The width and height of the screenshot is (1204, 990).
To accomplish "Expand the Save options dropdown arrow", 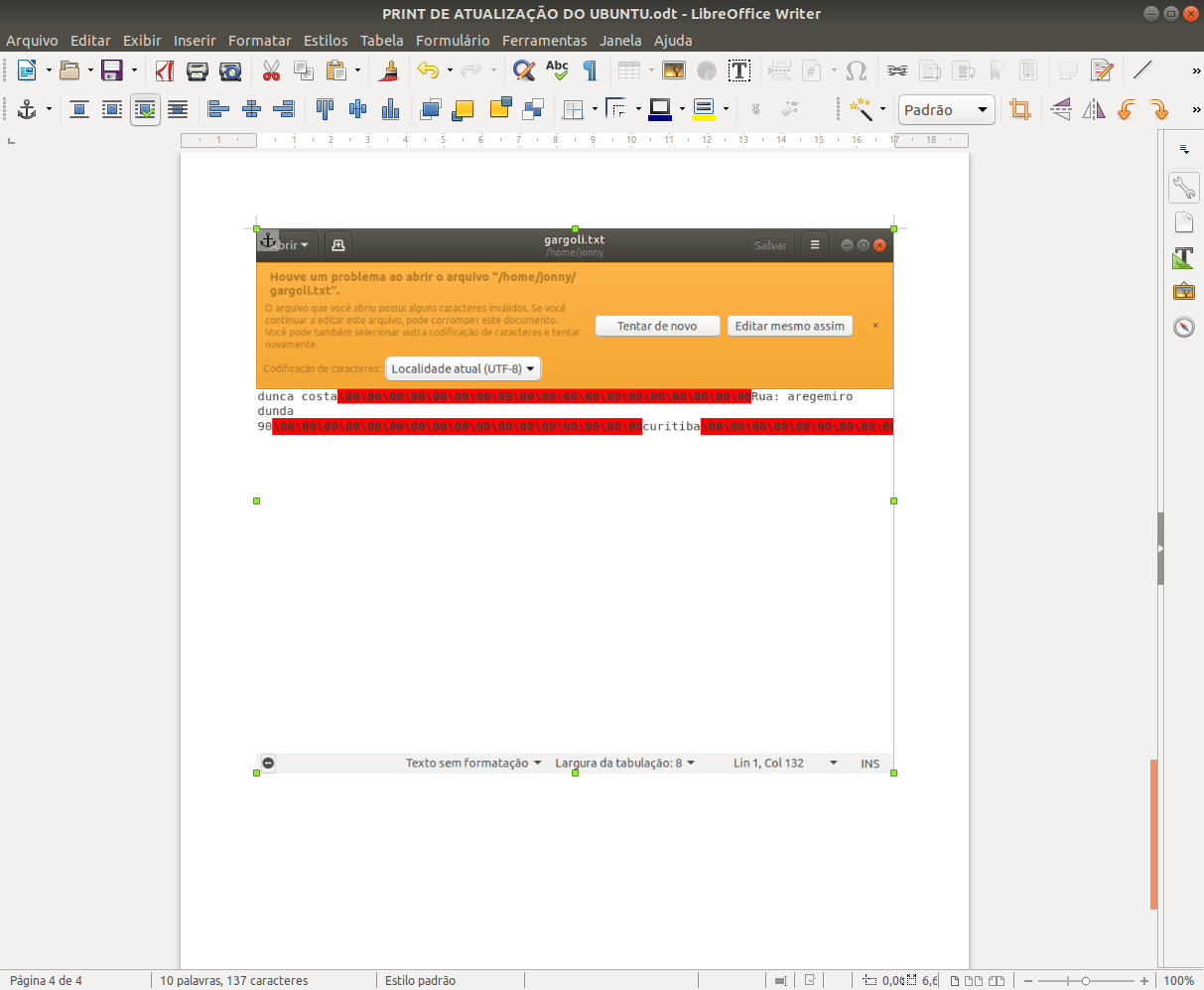I will pos(134,71).
